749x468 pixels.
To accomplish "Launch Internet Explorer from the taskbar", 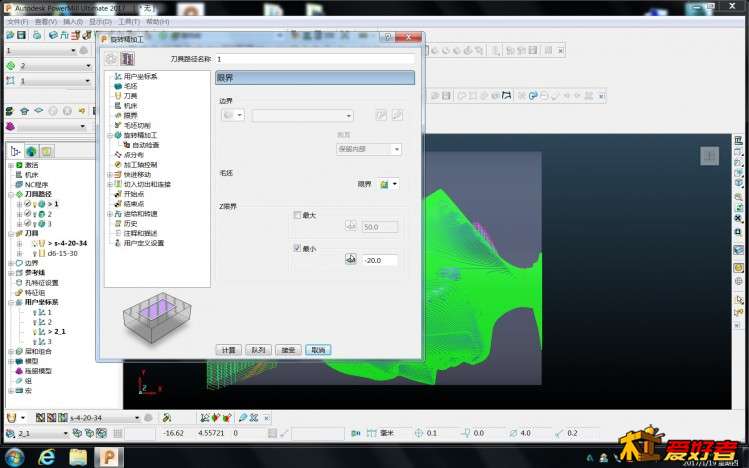I will point(46,457).
